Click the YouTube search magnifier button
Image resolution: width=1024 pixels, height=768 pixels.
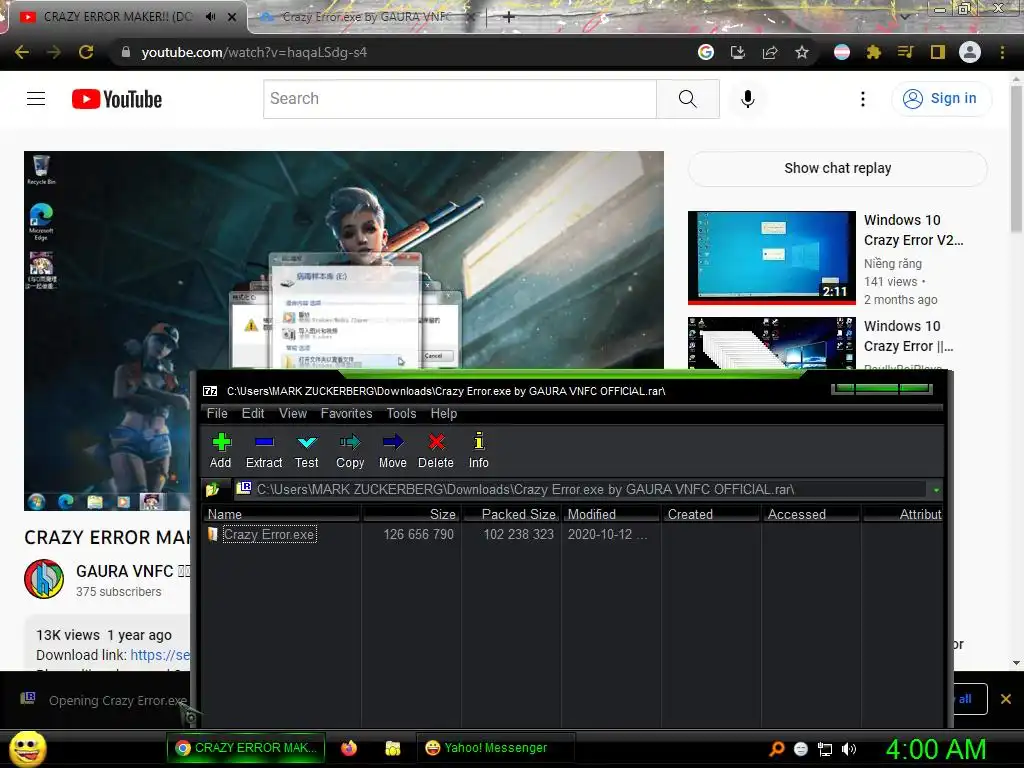[688, 99]
